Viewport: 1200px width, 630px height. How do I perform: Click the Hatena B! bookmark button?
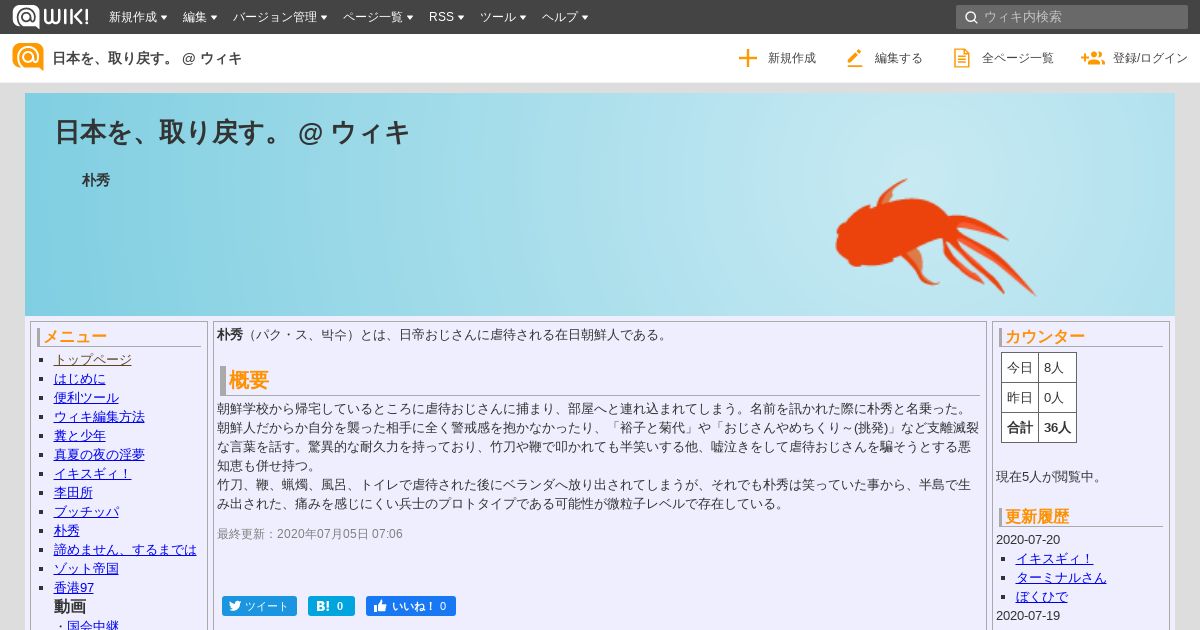point(331,606)
